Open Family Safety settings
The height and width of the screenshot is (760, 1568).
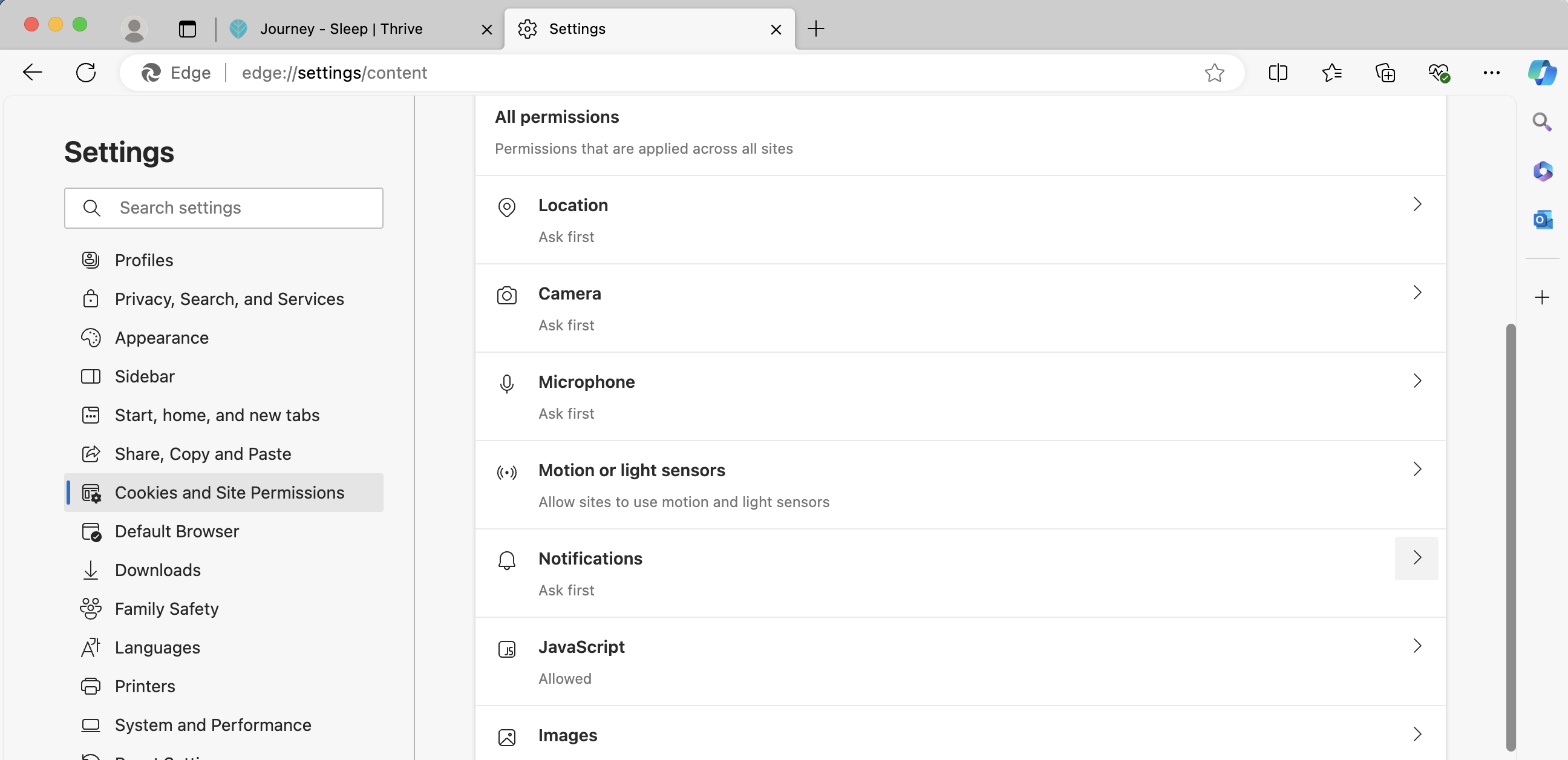coord(223,608)
